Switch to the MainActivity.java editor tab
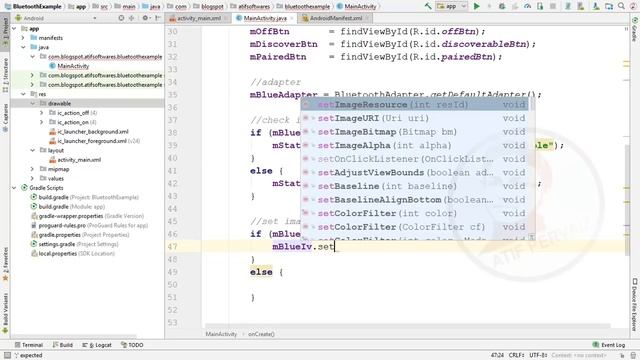The image size is (640, 360). [x=264, y=18]
